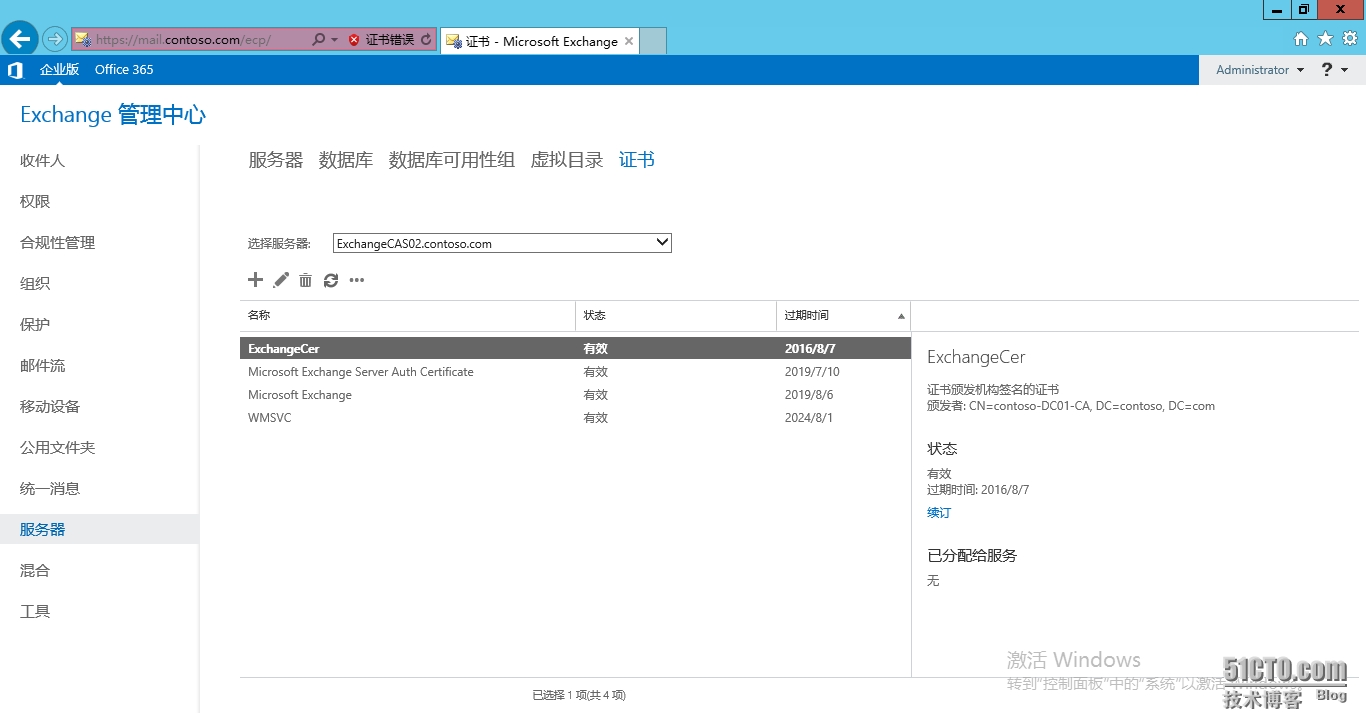Open the more options (...) icon
1366x728 pixels.
[x=356, y=281]
